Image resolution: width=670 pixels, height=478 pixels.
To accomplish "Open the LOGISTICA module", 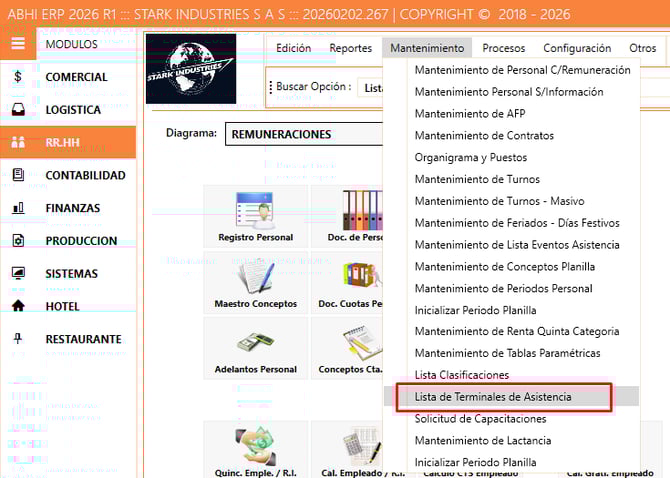I will click(73, 110).
